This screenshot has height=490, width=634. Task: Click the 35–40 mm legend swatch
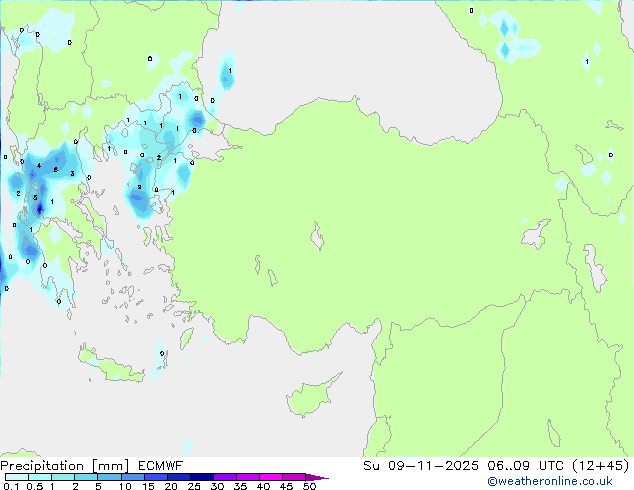(x=248, y=477)
